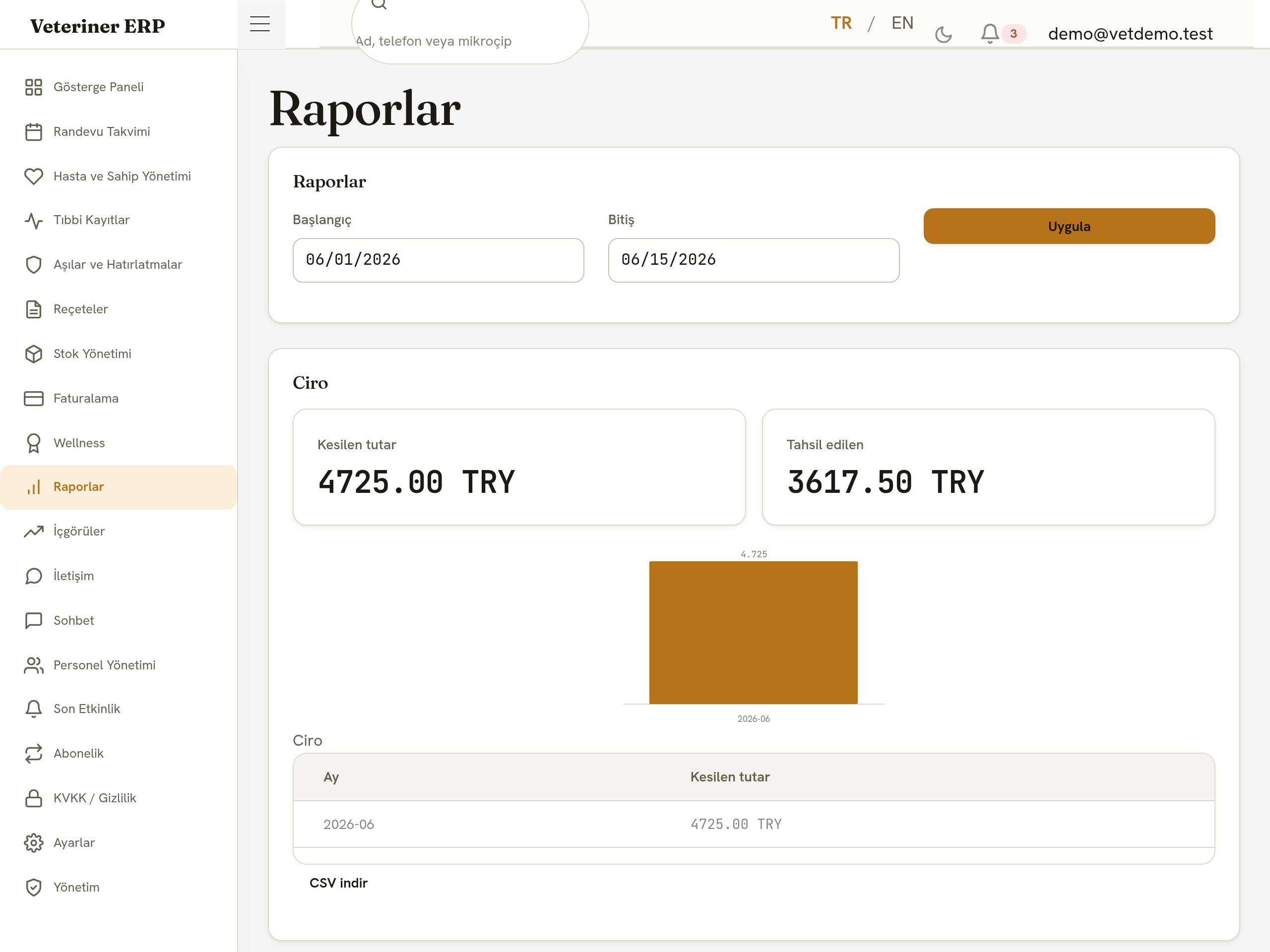1270x952 pixels.
Task: Navigate to Stok Yönetimi
Action: 119,354
